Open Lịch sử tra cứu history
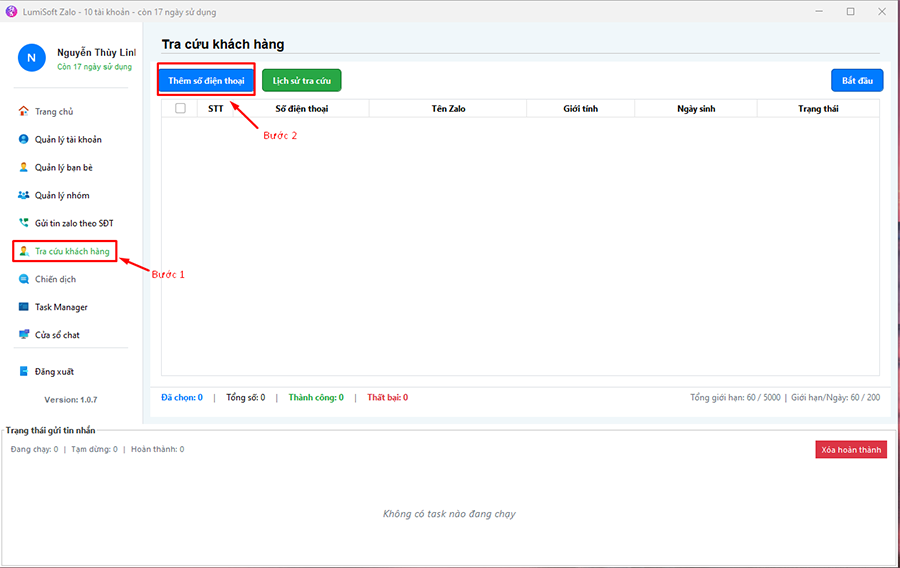Screen dimensions: 900x568 click(x=301, y=80)
